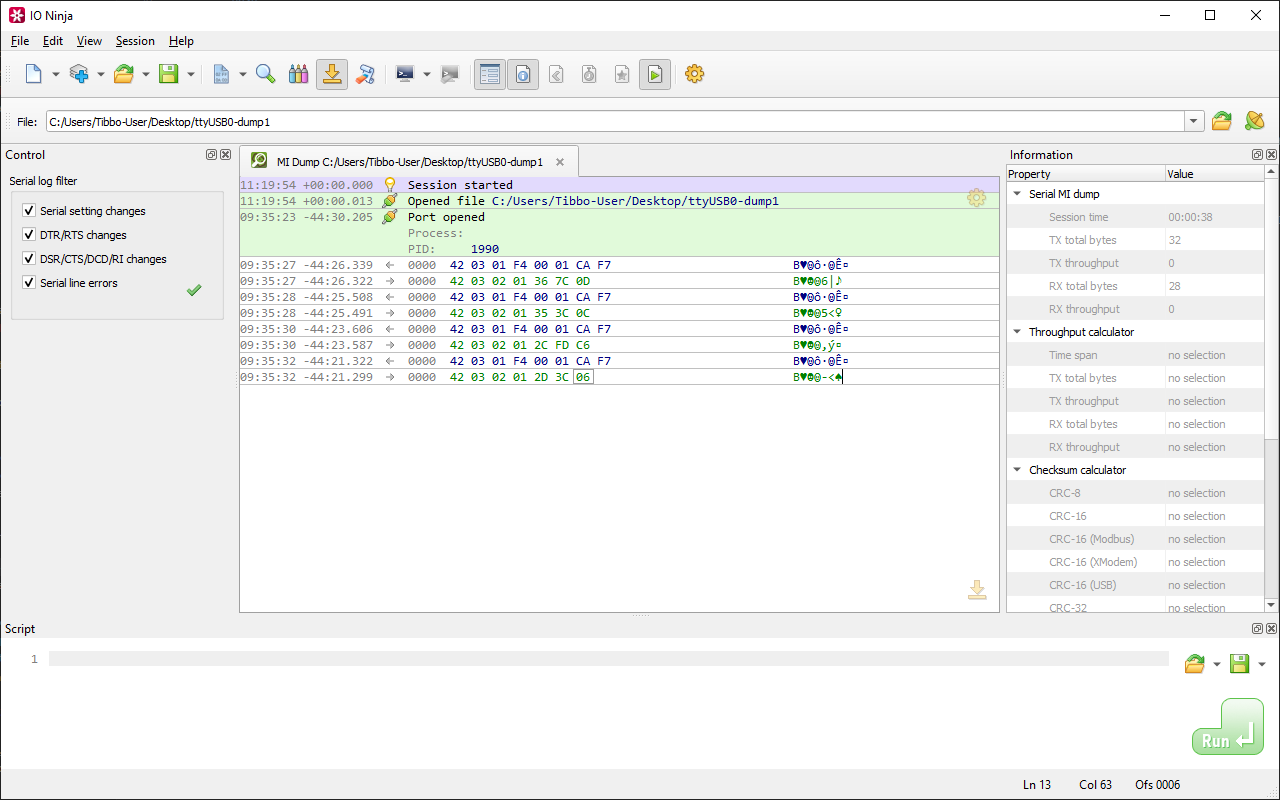Click the colored markers highlight icon
This screenshot has height=800, width=1280.
tap(298, 74)
